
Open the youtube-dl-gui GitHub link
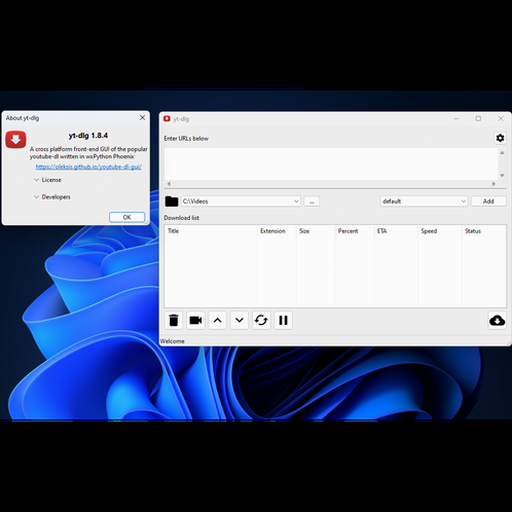[89, 167]
